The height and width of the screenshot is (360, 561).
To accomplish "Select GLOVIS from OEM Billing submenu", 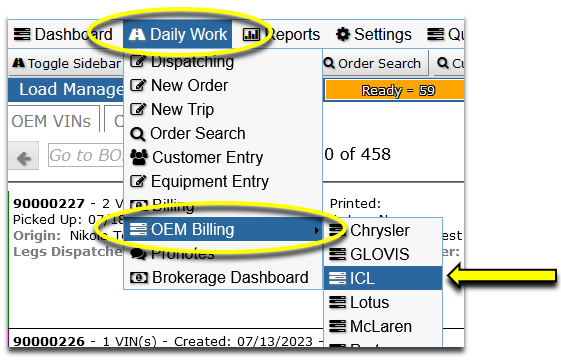I will (x=383, y=254).
